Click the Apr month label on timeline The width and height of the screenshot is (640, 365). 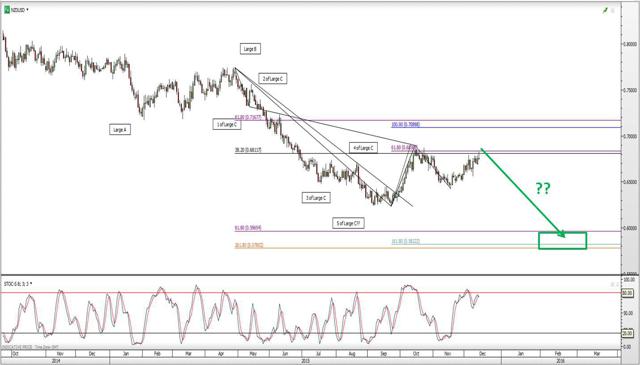tap(222, 354)
